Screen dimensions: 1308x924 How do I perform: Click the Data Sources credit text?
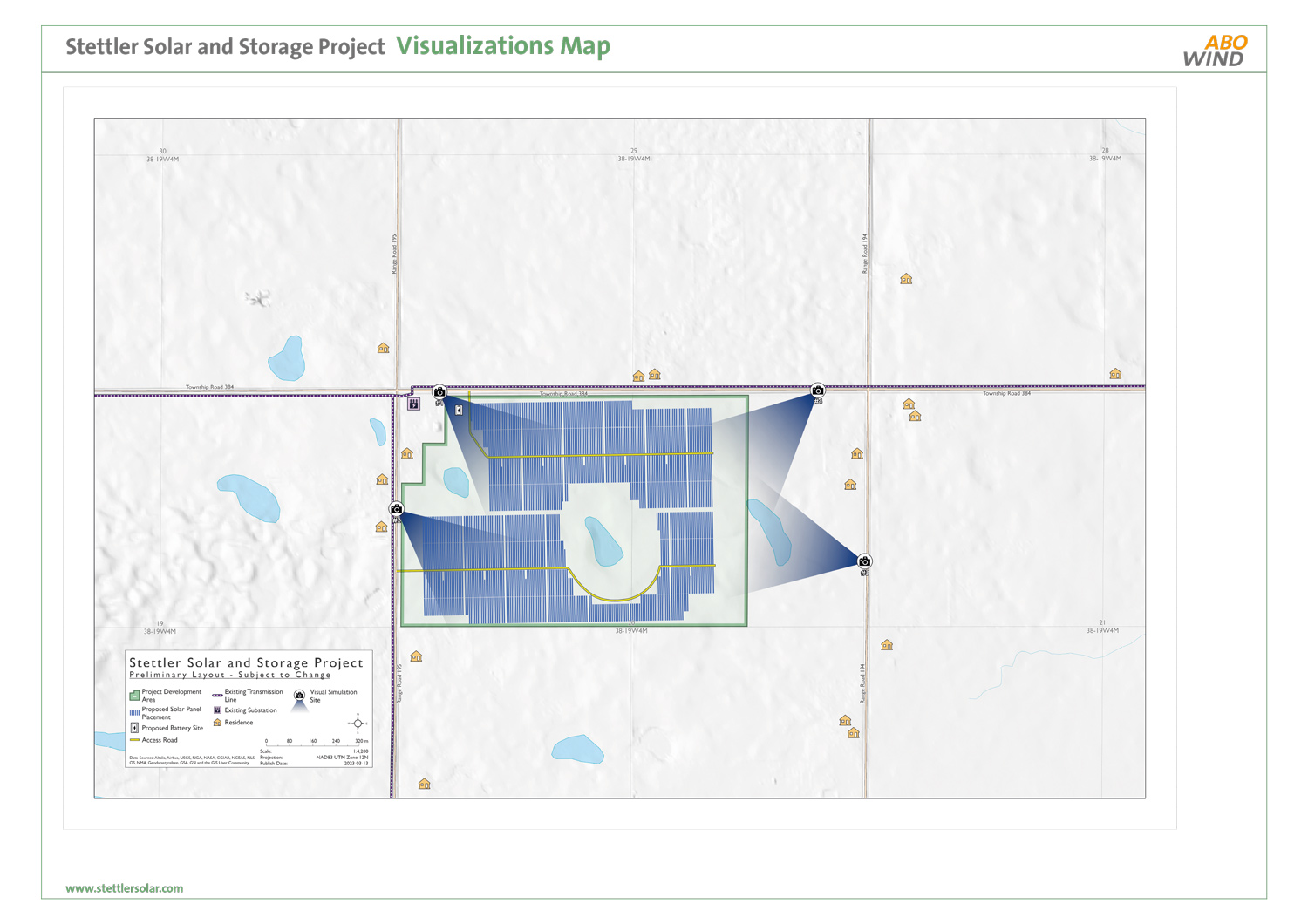[193, 760]
